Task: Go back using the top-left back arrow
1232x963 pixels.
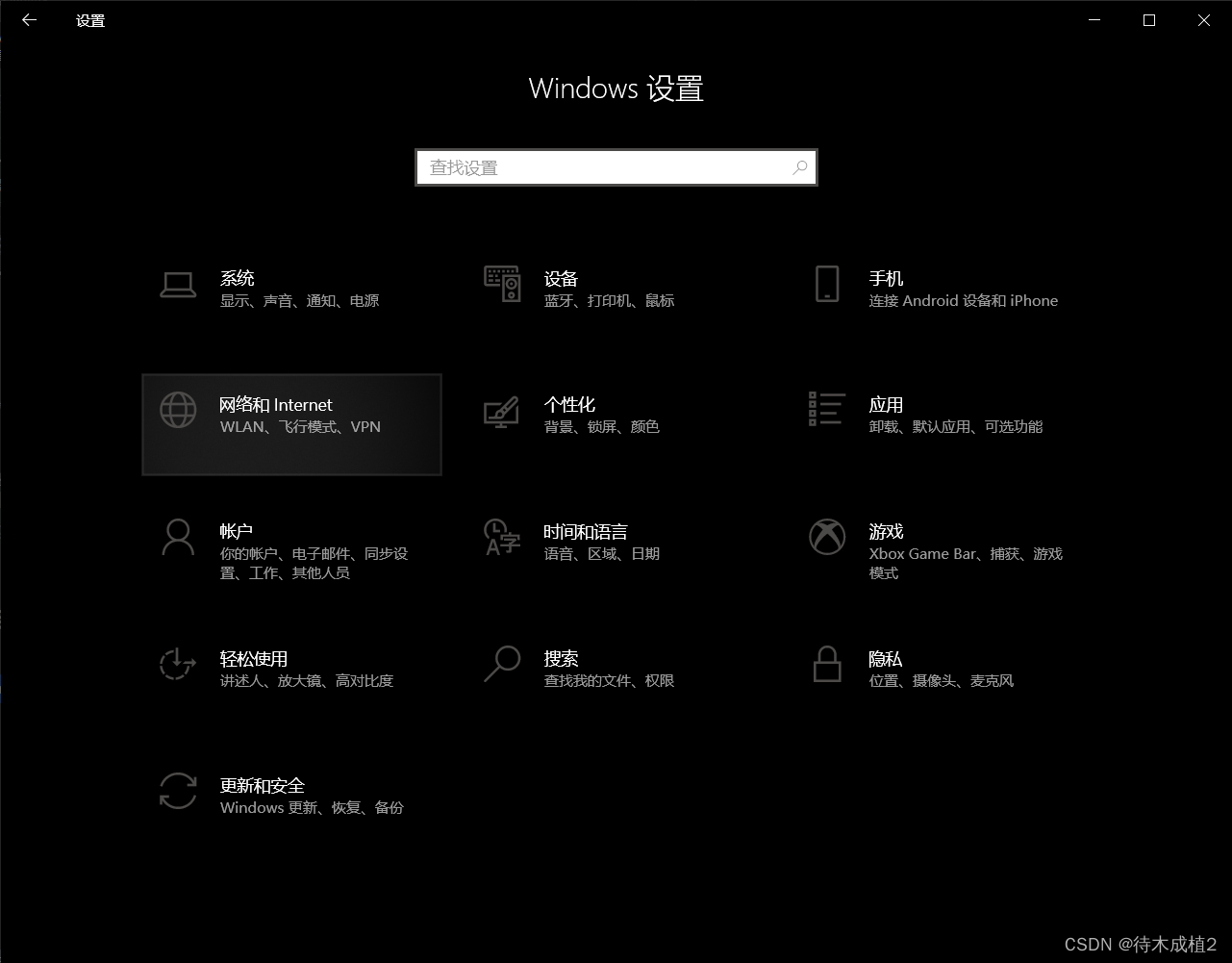Action: (29, 20)
